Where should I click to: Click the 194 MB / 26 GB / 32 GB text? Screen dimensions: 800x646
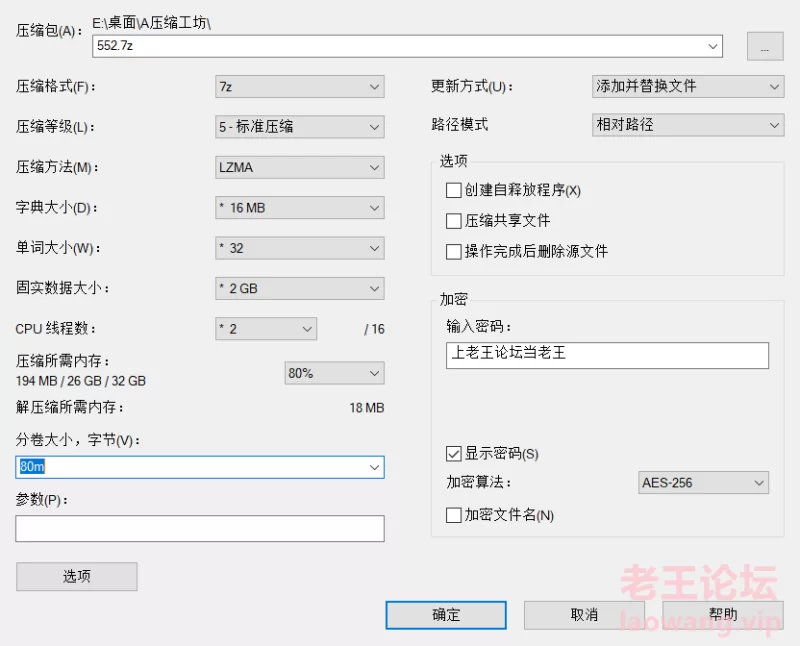tap(81, 381)
